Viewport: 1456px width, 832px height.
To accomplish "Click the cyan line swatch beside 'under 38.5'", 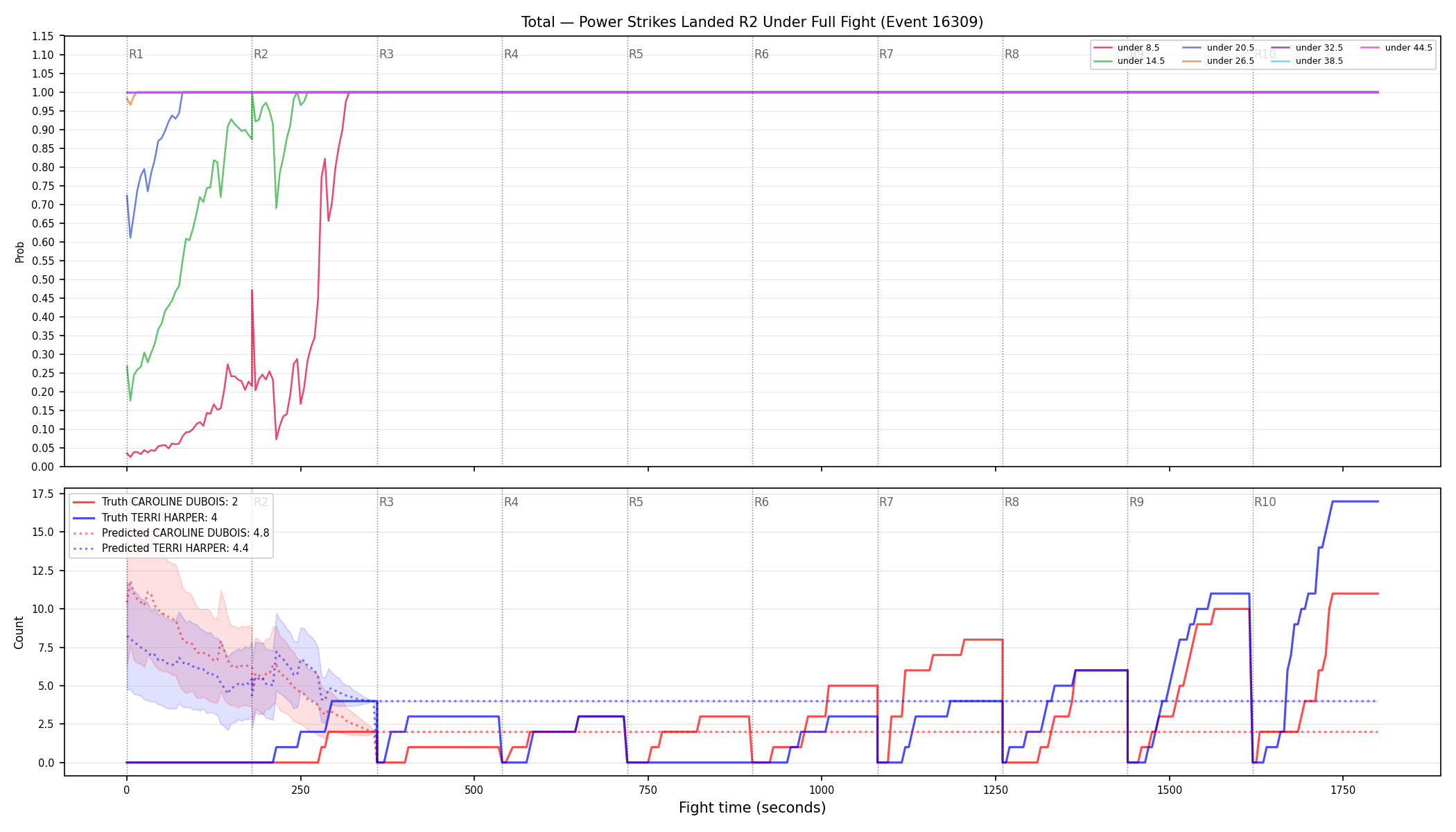I will pyautogui.click(x=1281, y=61).
